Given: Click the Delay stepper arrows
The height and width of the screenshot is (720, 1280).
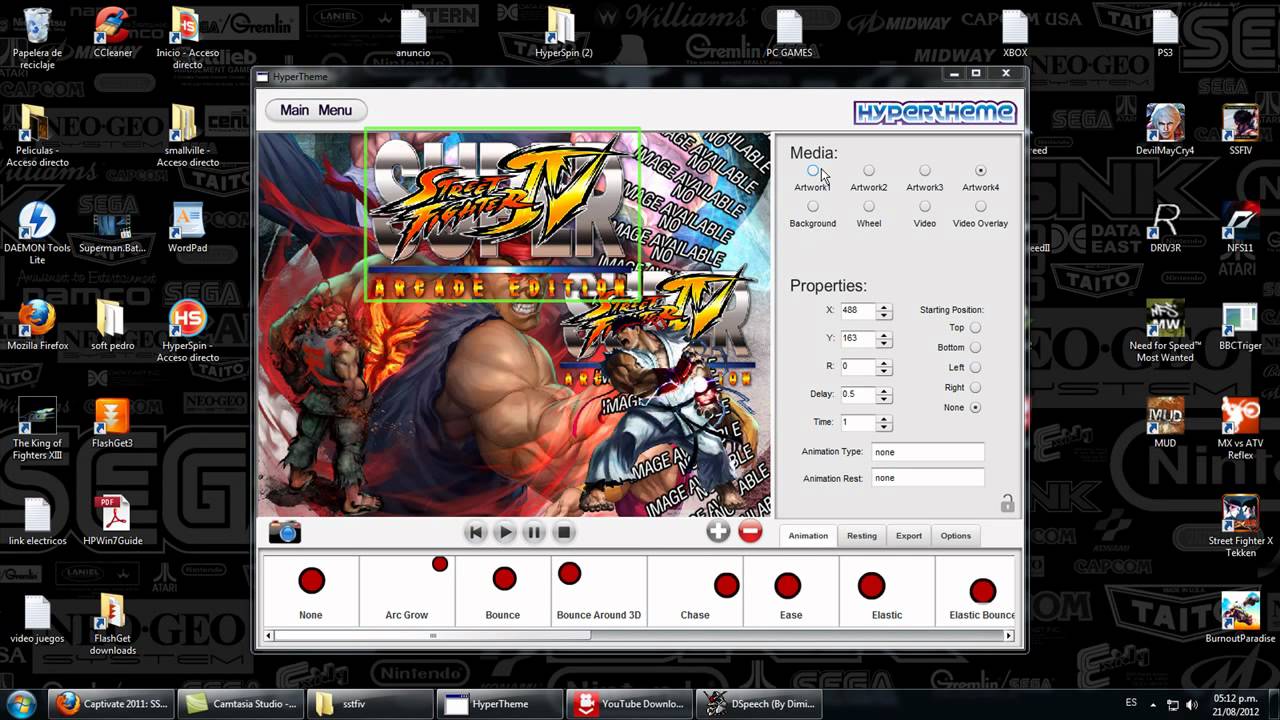Looking at the screenshot, I should (x=883, y=395).
